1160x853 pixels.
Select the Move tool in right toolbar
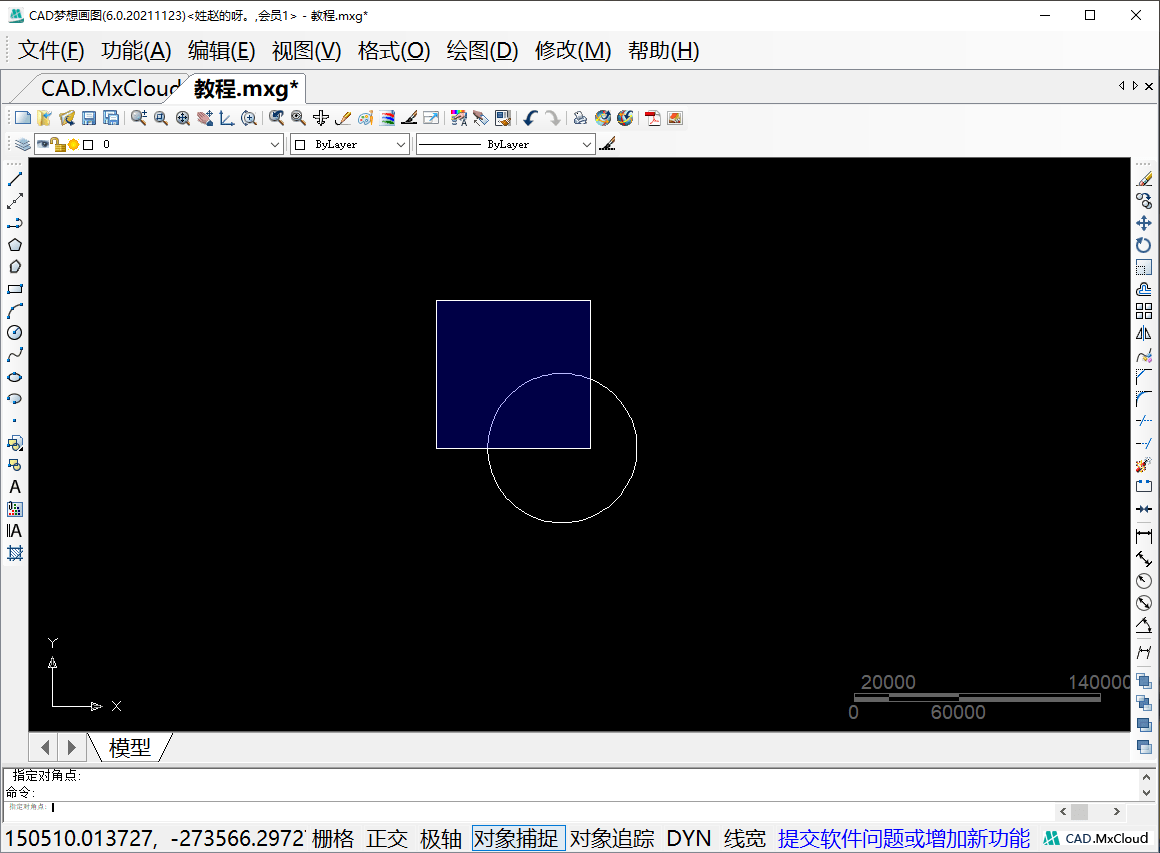(1144, 223)
